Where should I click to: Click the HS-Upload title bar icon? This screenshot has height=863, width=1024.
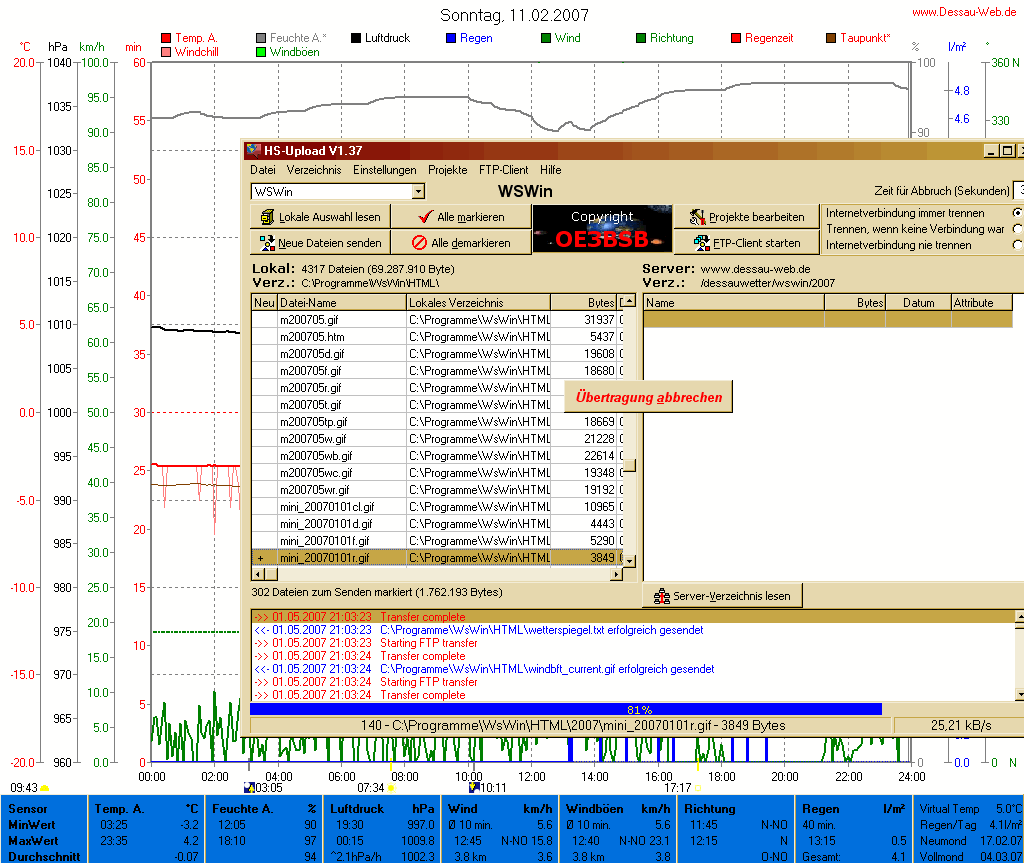pos(254,151)
